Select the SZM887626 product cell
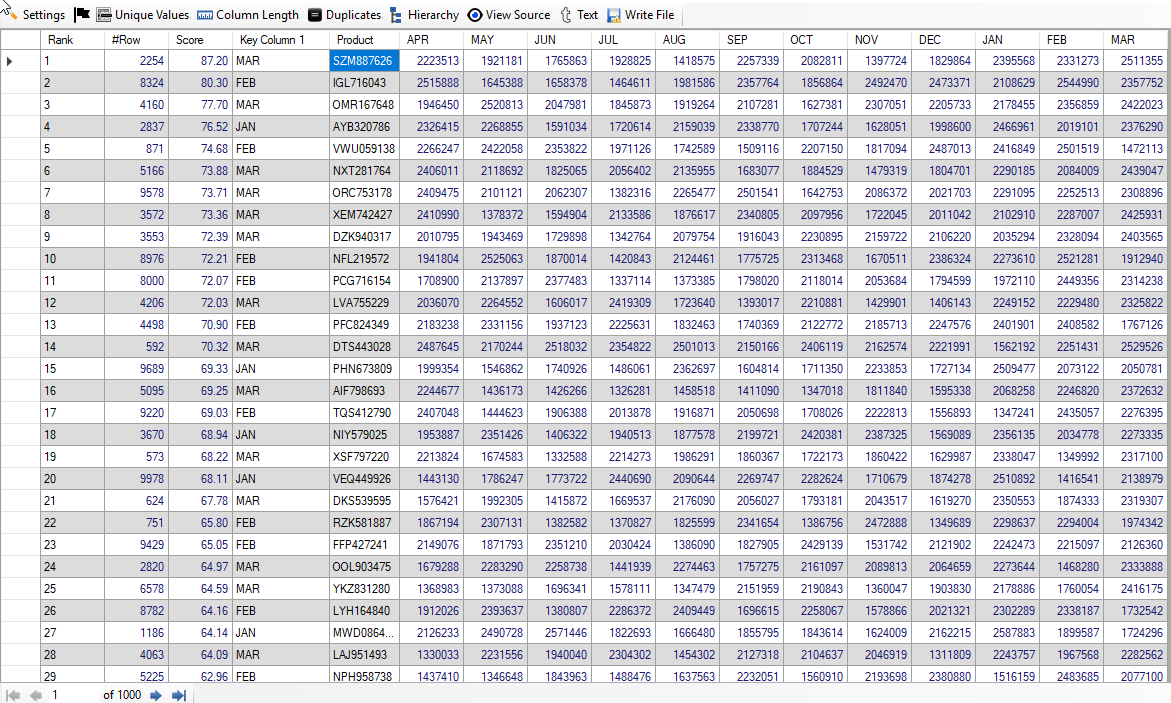This screenshot has width=1171, height=703. (364, 61)
